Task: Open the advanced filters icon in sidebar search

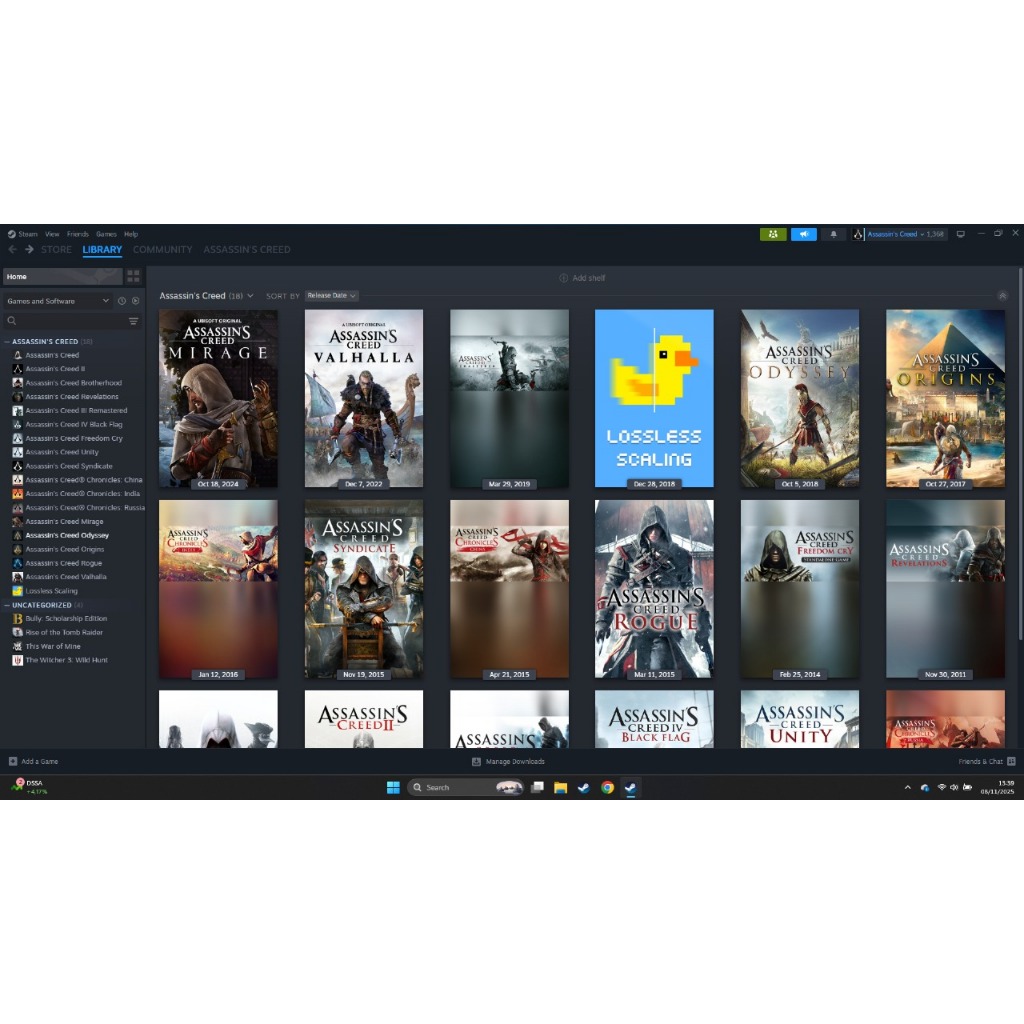Action: pyautogui.click(x=133, y=321)
